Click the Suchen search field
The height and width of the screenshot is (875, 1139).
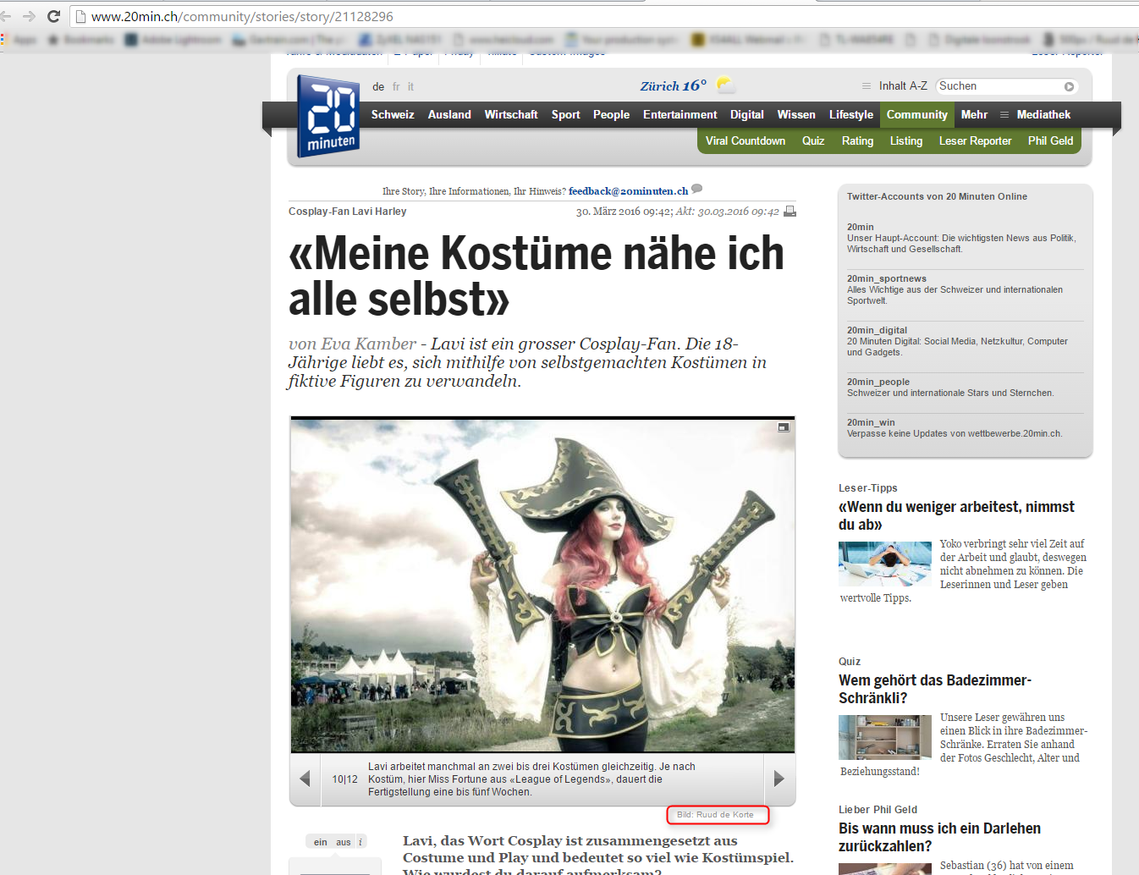[1000, 86]
